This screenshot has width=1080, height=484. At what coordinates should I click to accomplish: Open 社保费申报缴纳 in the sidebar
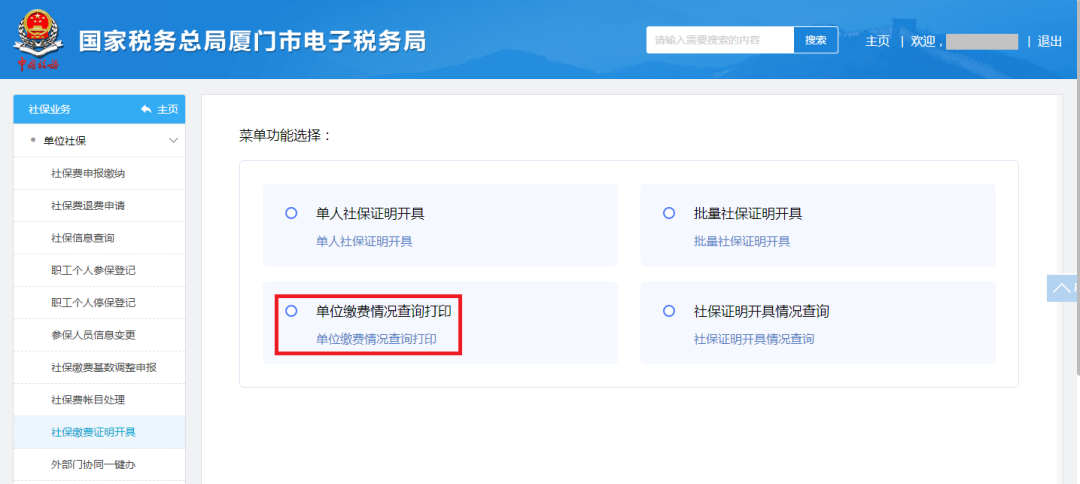click(x=88, y=173)
